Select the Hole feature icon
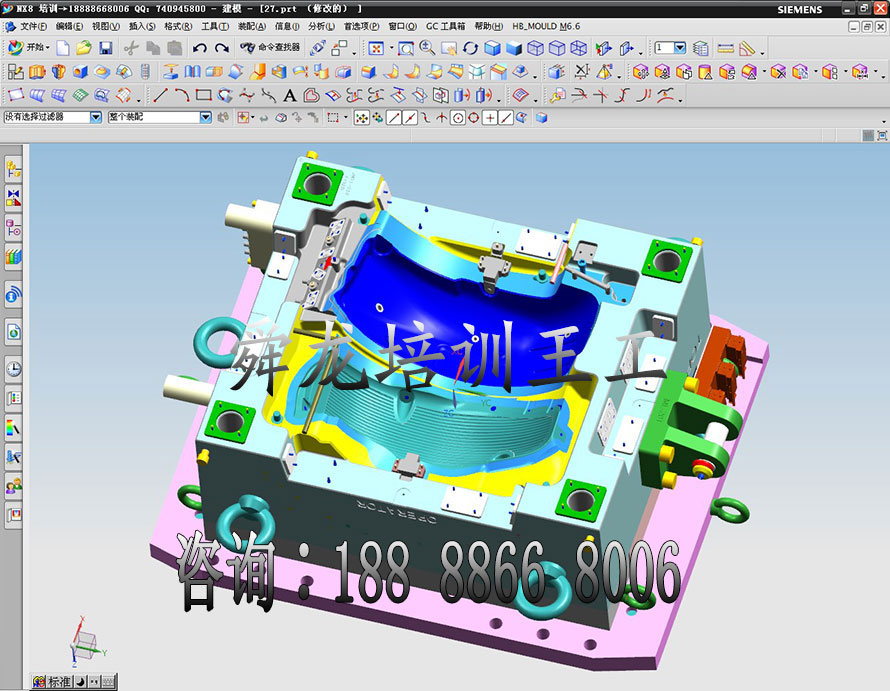 (80, 72)
